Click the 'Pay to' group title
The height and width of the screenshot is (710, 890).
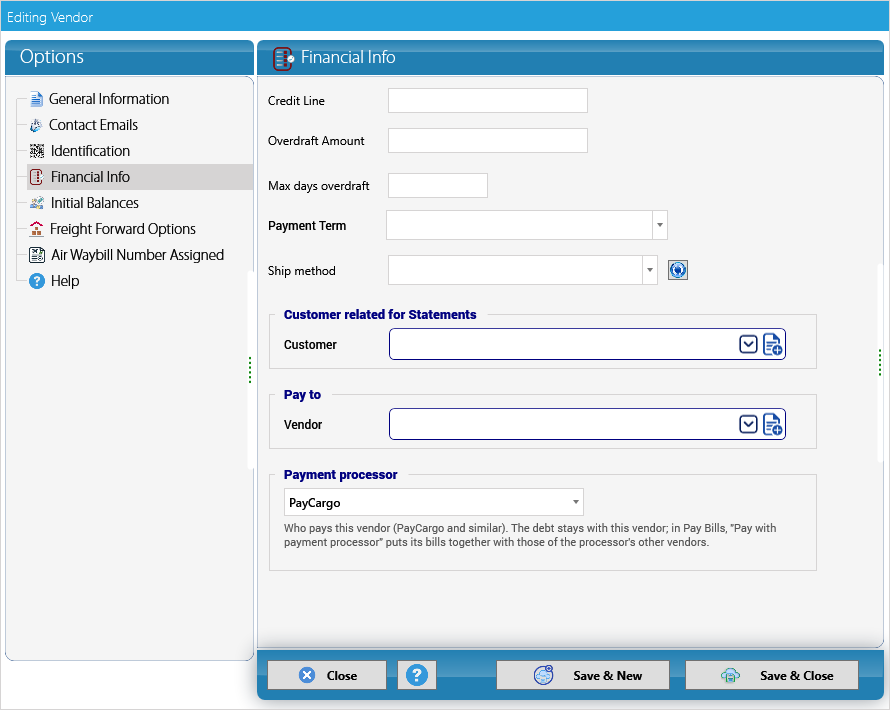point(302,395)
